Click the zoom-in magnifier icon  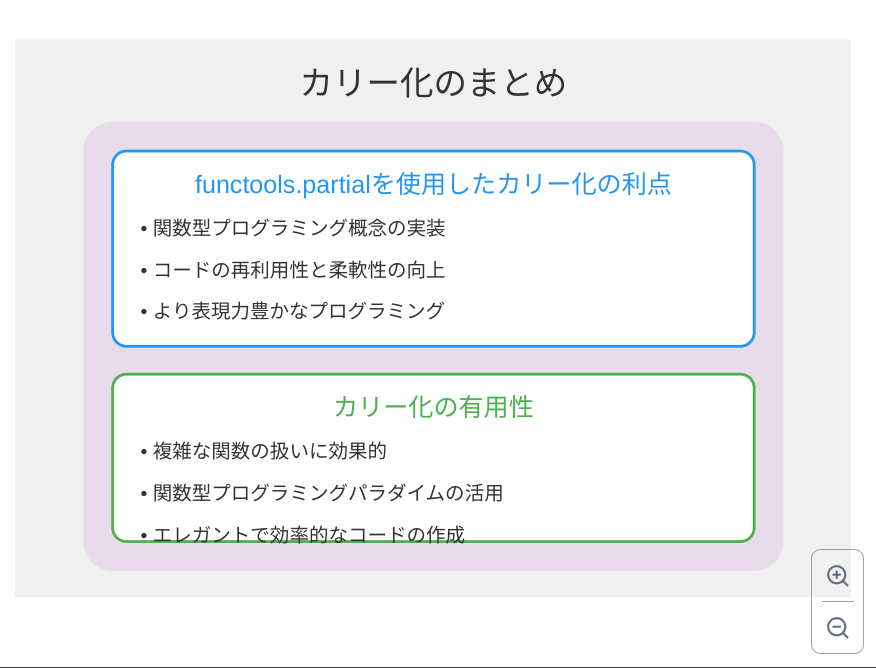click(838, 575)
